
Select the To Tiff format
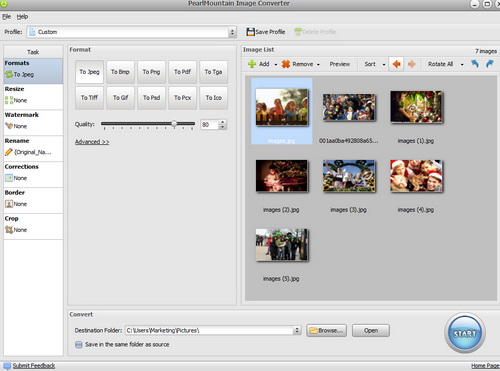pos(89,98)
